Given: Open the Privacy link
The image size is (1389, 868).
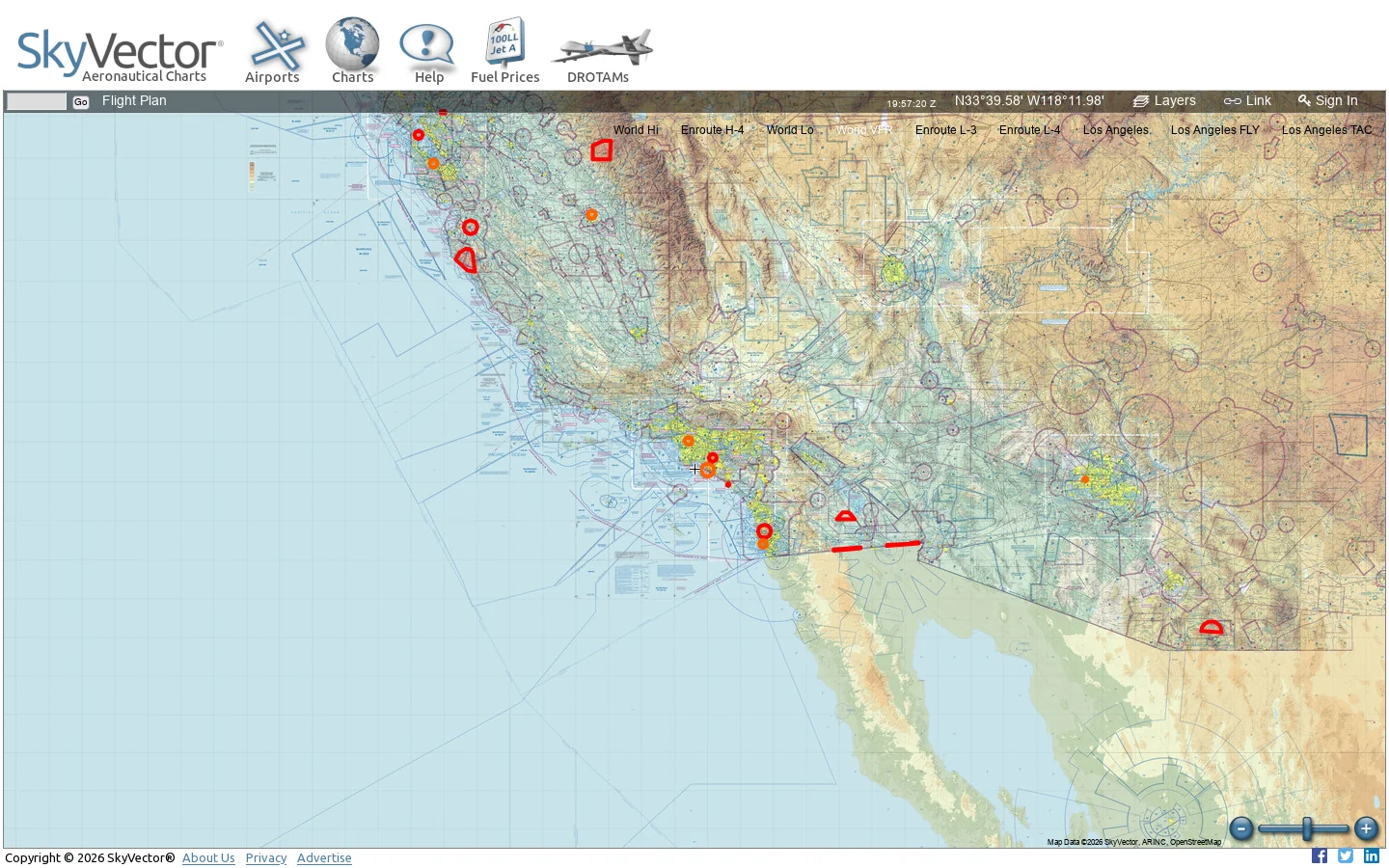Looking at the screenshot, I should [266, 857].
